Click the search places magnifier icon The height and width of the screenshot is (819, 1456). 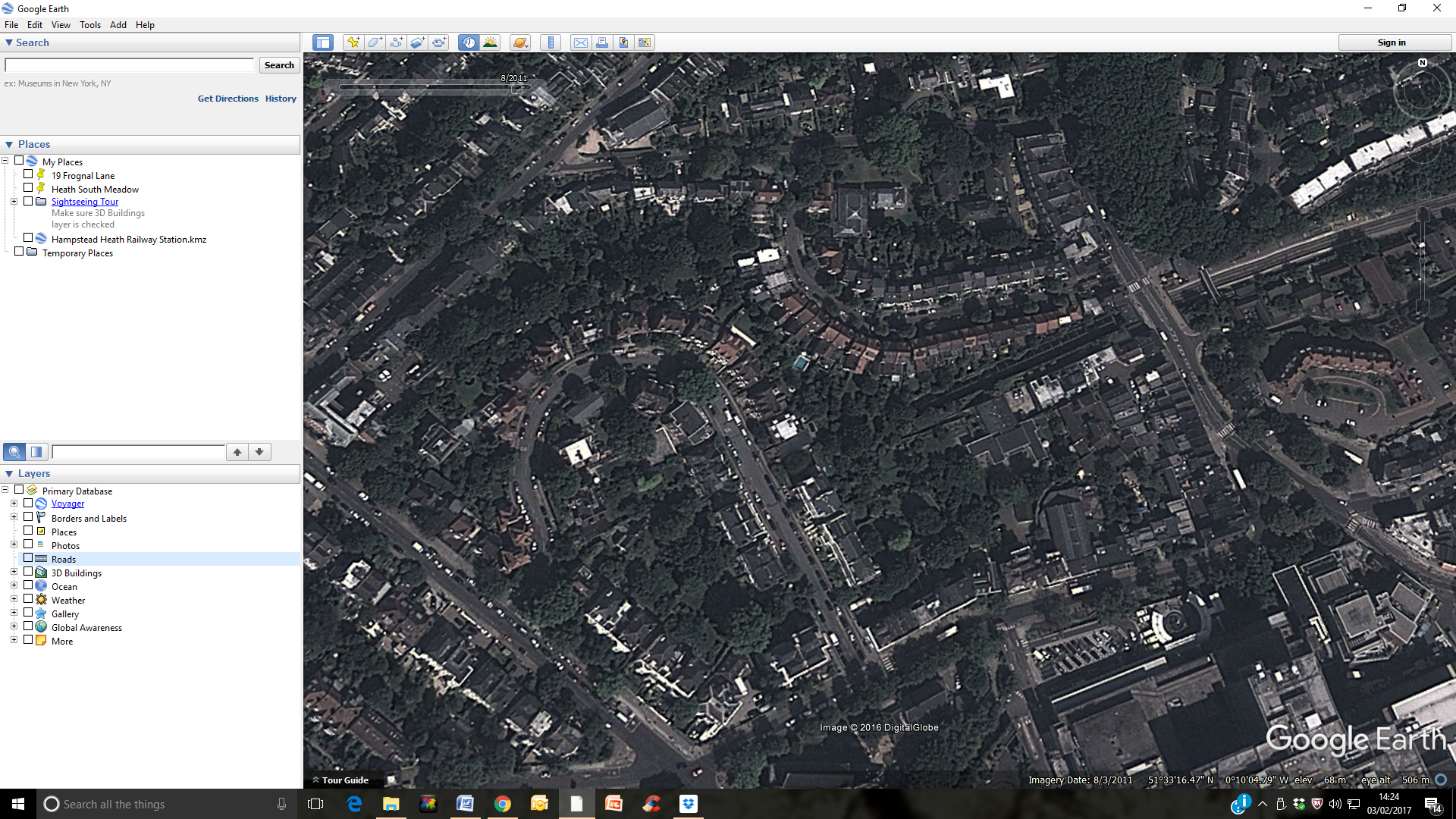coord(14,452)
